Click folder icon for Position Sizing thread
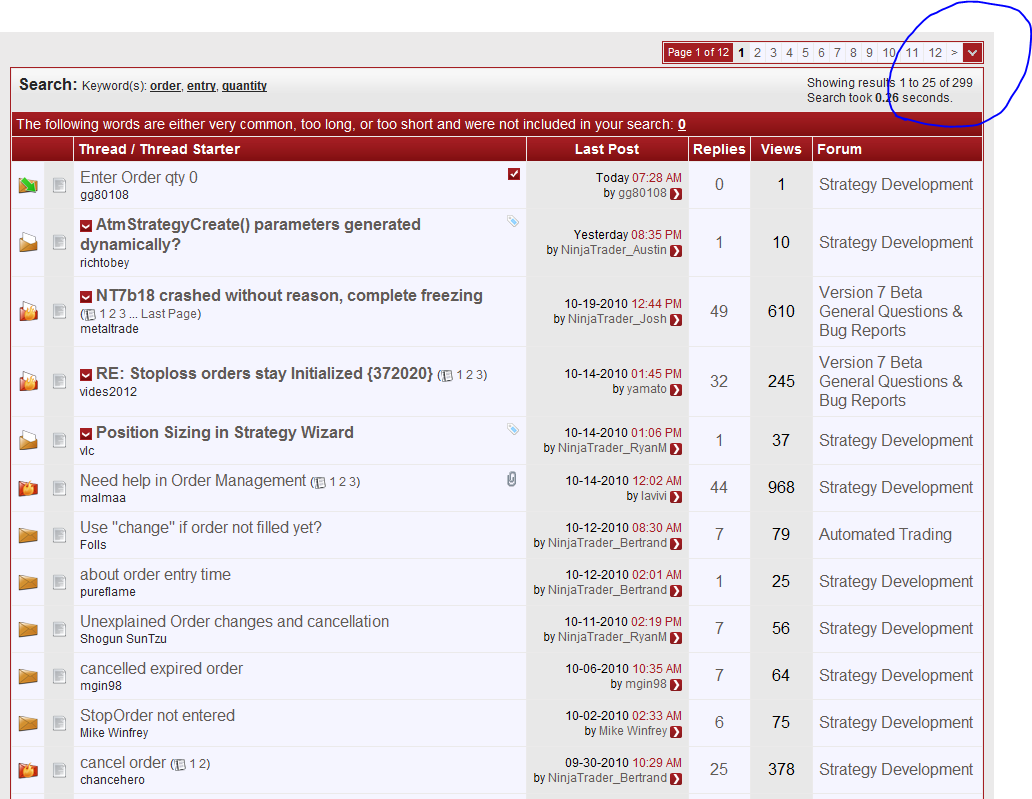The image size is (1032, 799). (28, 440)
